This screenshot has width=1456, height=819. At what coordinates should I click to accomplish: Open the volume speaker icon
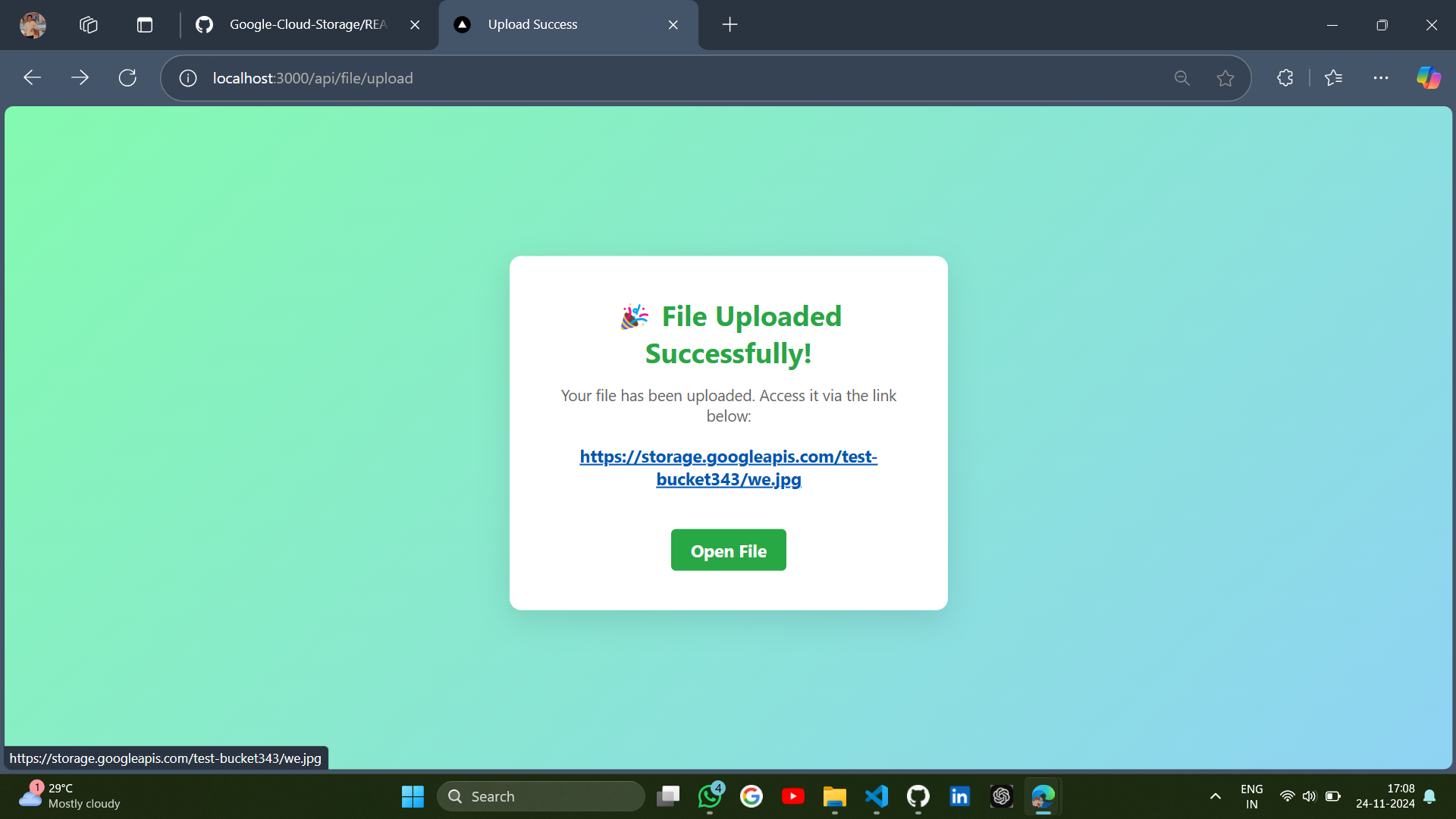point(1310,796)
